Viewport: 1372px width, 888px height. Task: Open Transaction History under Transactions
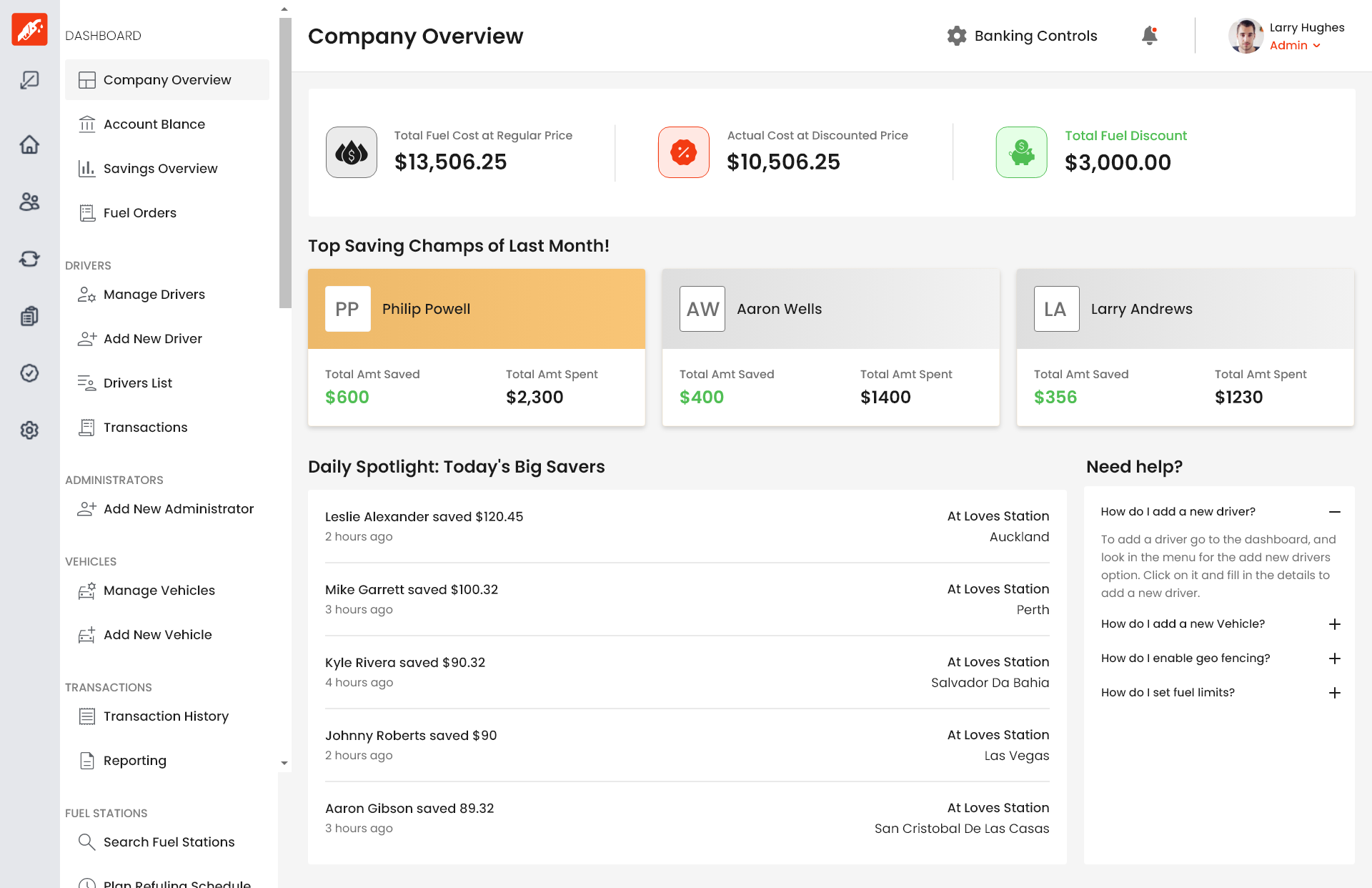point(166,716)
